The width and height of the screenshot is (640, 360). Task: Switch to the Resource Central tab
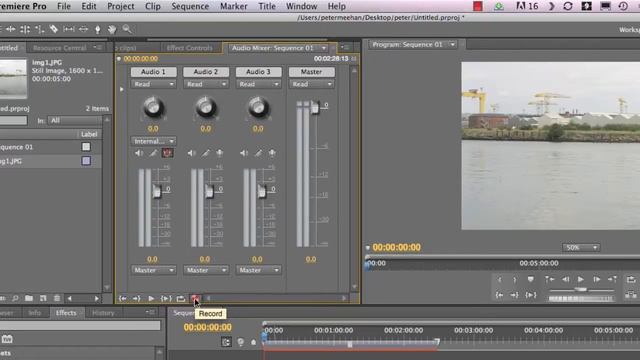click(x=60, y=48)
